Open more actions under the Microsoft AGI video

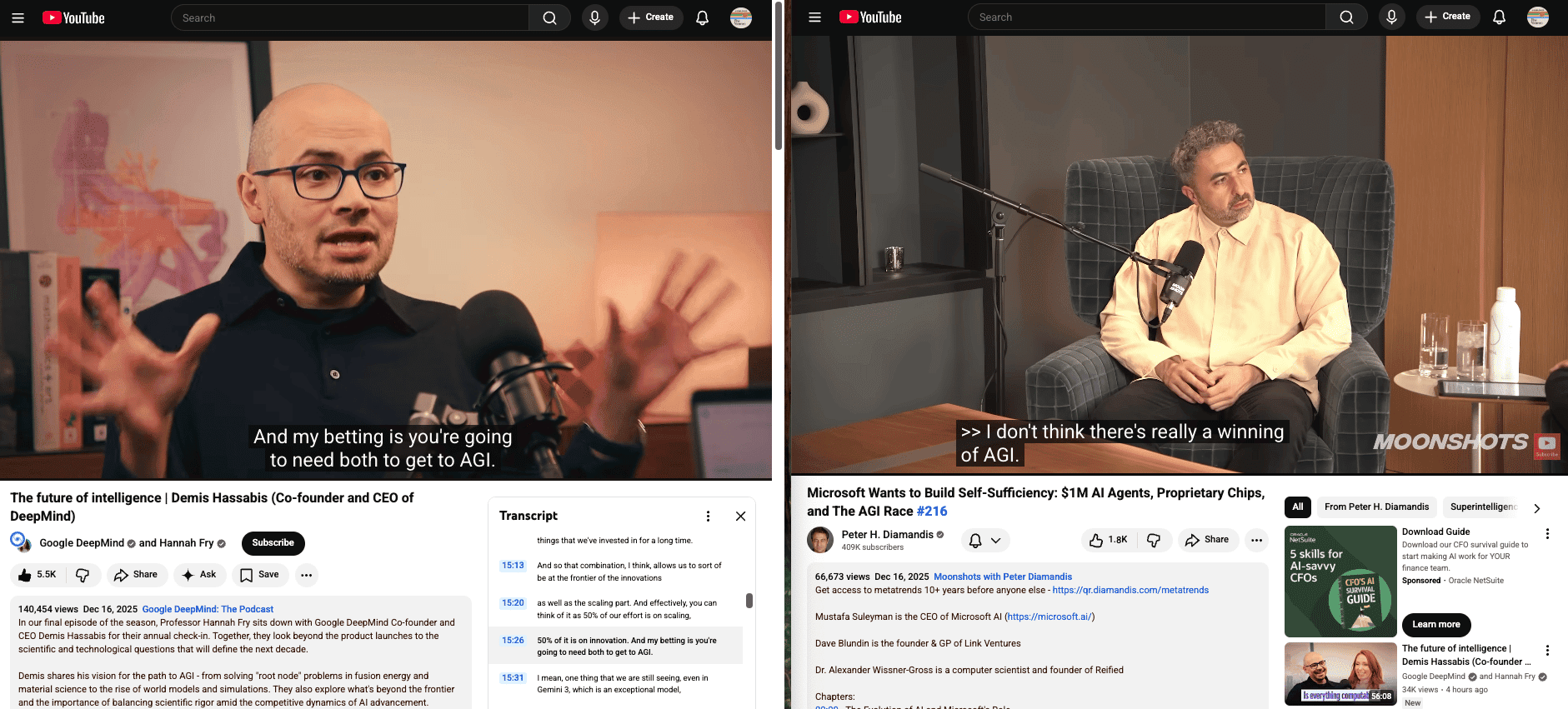(1256, 540)
